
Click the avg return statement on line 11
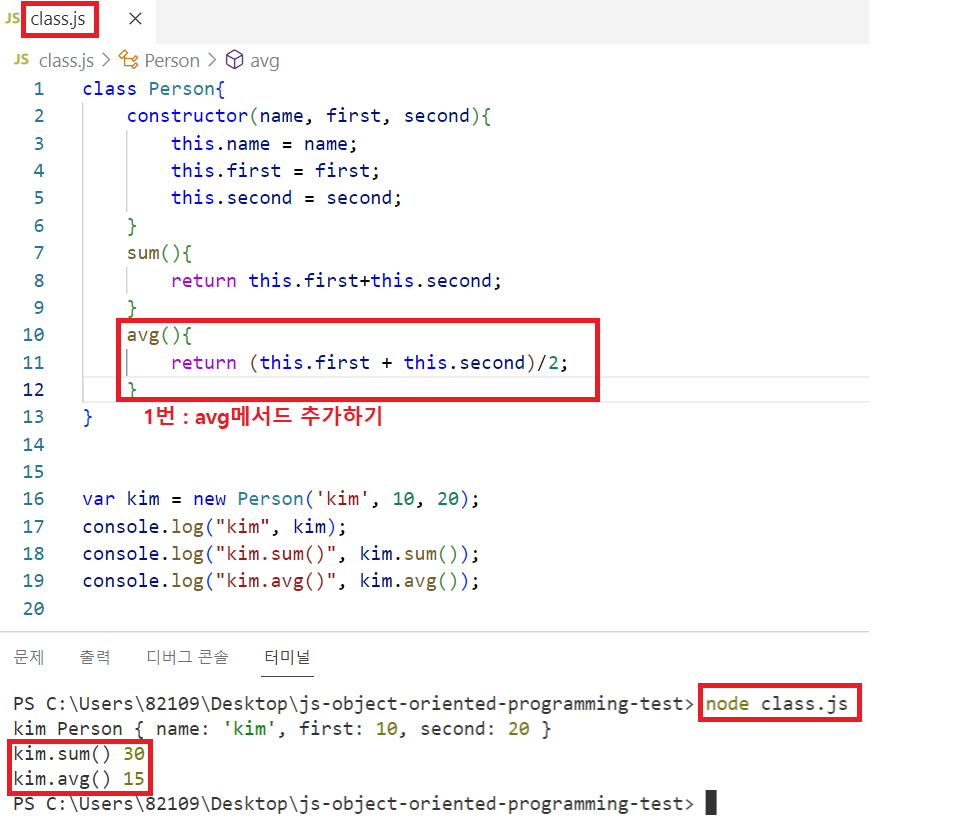tap(369, 363)
